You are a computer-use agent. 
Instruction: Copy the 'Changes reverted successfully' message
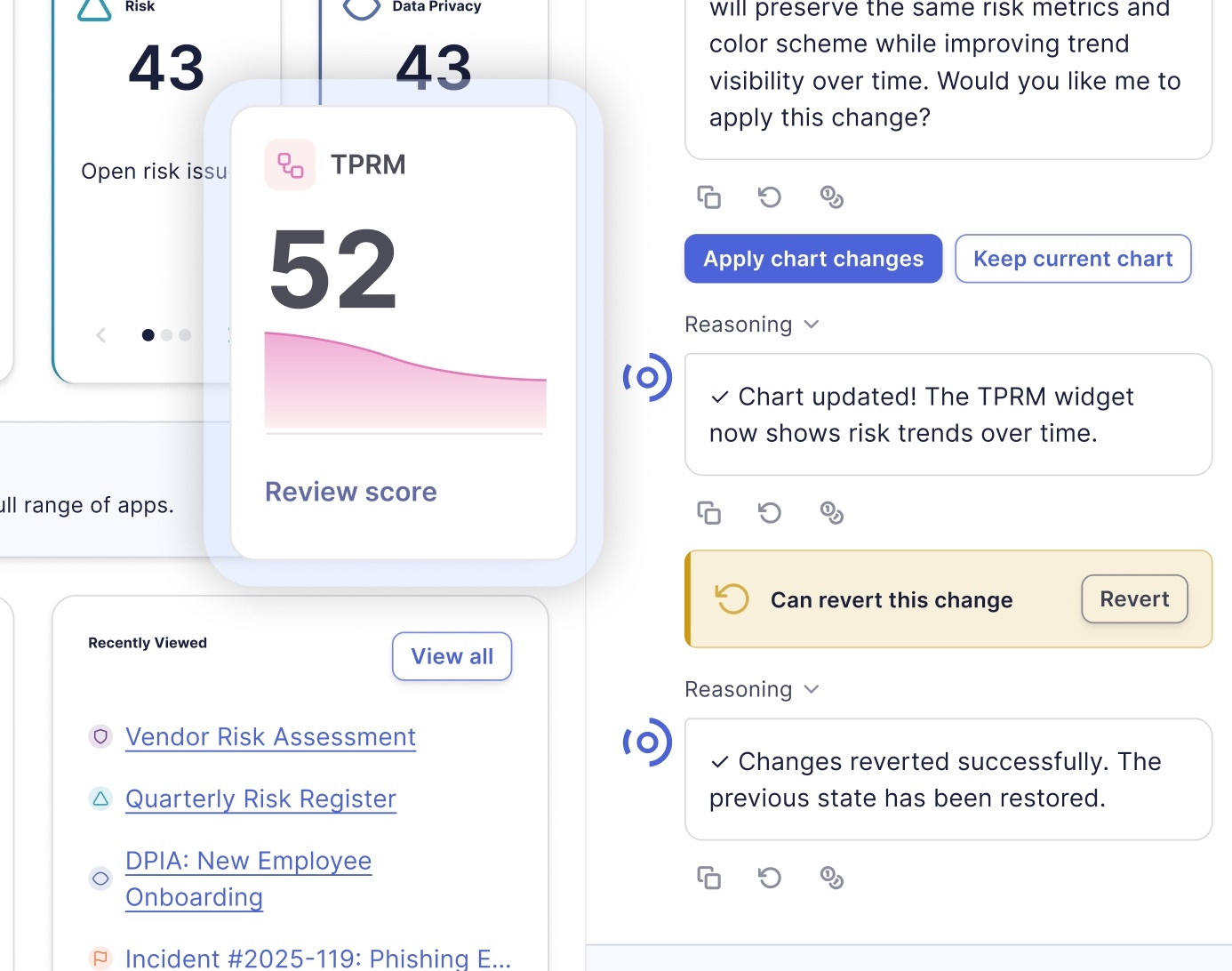pos(708,879)
